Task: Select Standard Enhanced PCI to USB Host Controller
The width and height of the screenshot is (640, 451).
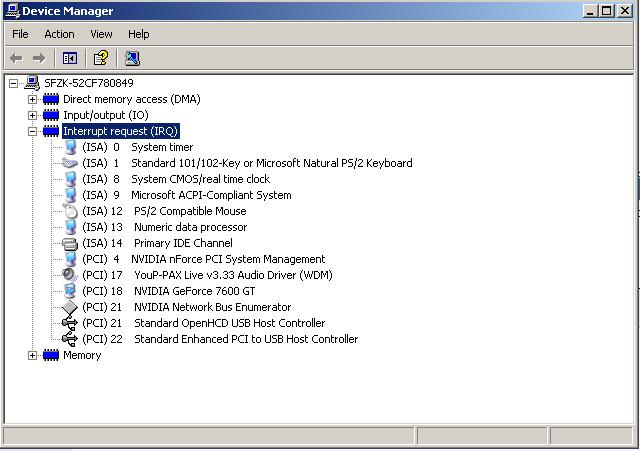Action: point(245,339)
